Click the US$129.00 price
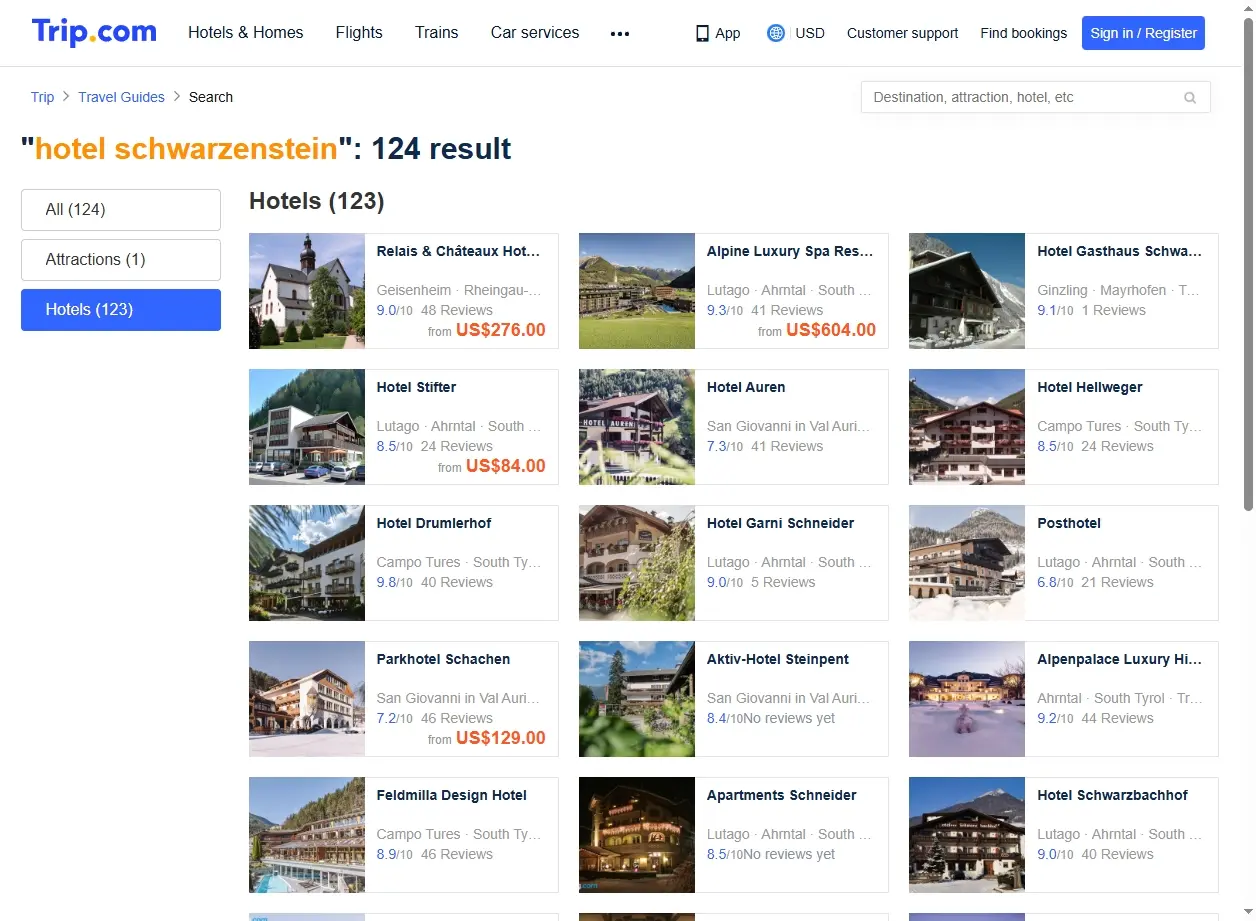1256x921 pixels. pos(501,738)
